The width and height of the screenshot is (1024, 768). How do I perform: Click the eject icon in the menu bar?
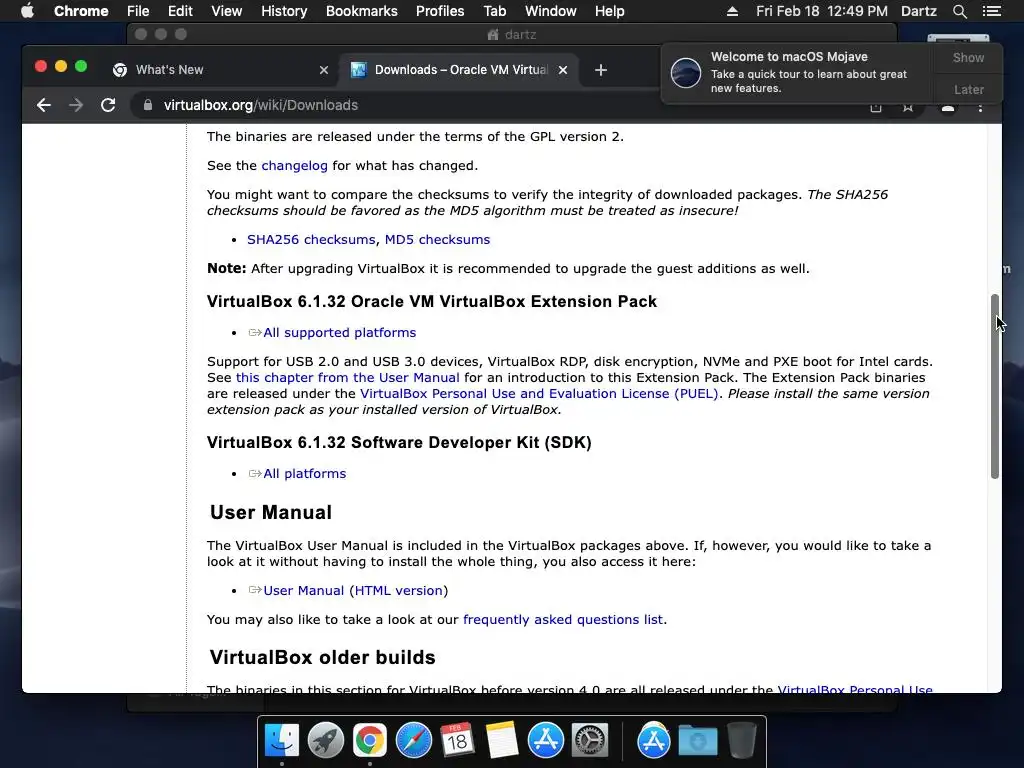732,11
